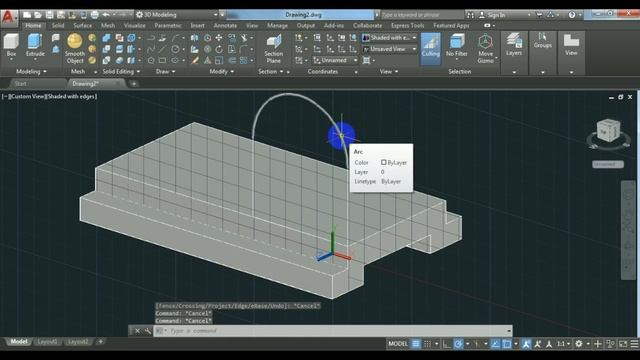Open file using the folder icon

[38, 15]
